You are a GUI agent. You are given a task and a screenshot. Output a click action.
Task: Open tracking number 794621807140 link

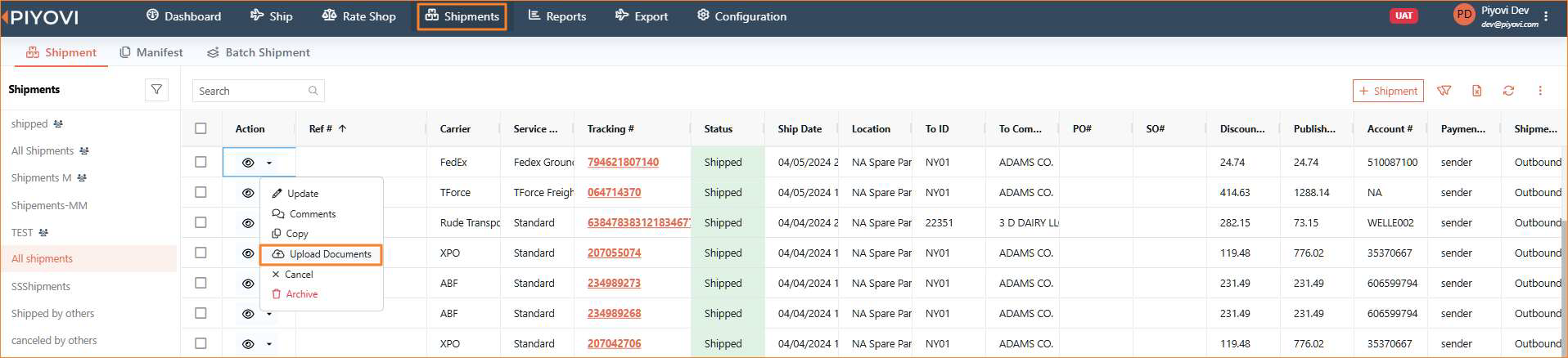tap(623, 162)
